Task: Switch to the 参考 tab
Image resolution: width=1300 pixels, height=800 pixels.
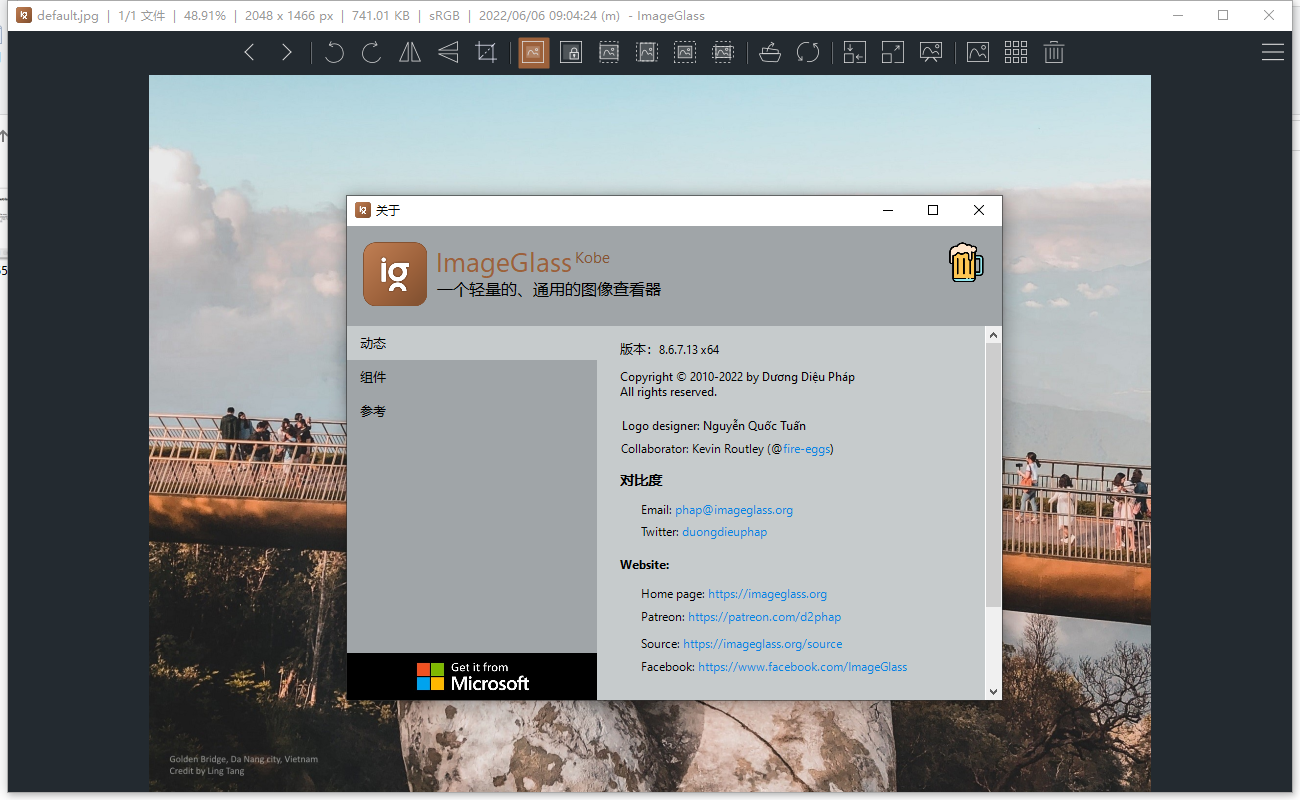Action: (373, 411)
